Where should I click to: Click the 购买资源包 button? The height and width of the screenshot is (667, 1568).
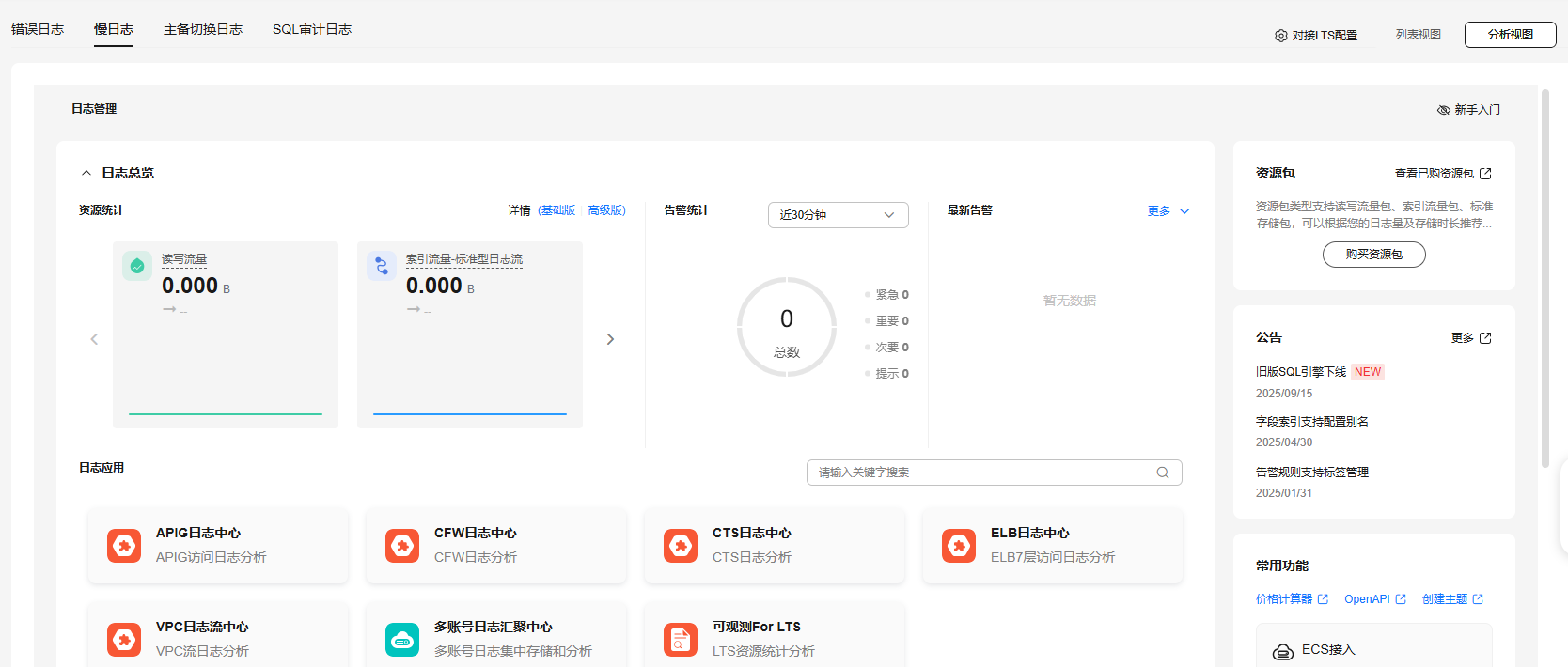[x=1373, y=255]
